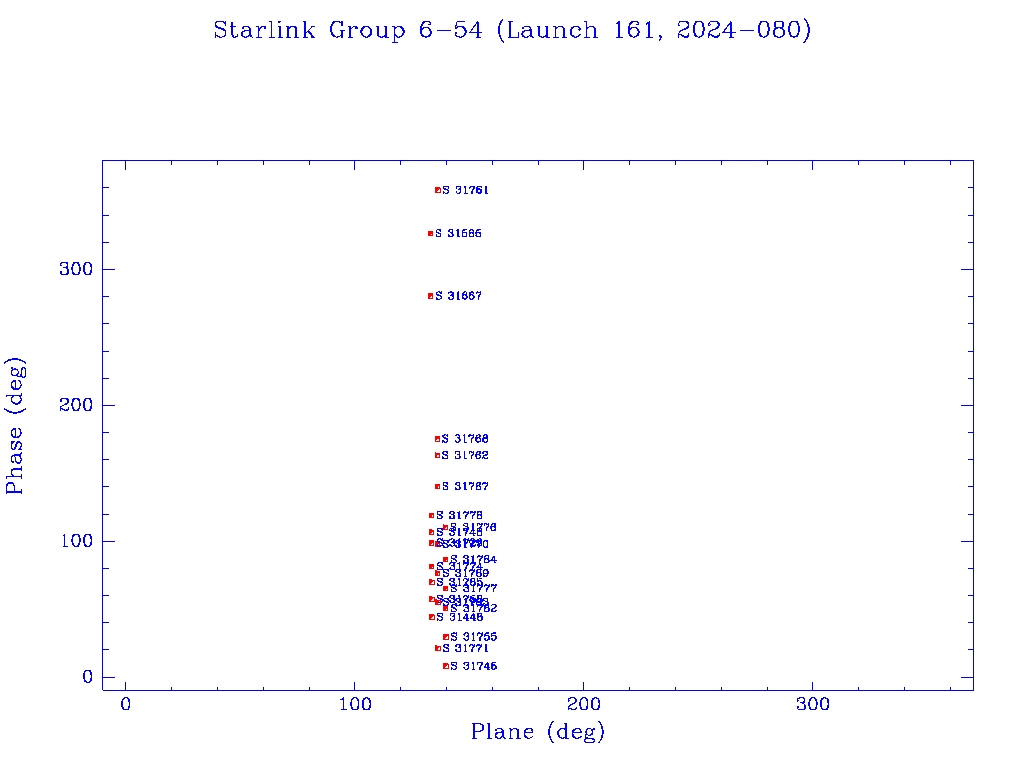Click the data point labeled S 31667
This screenshot has height=768, width=1024.
coord(430,296)
